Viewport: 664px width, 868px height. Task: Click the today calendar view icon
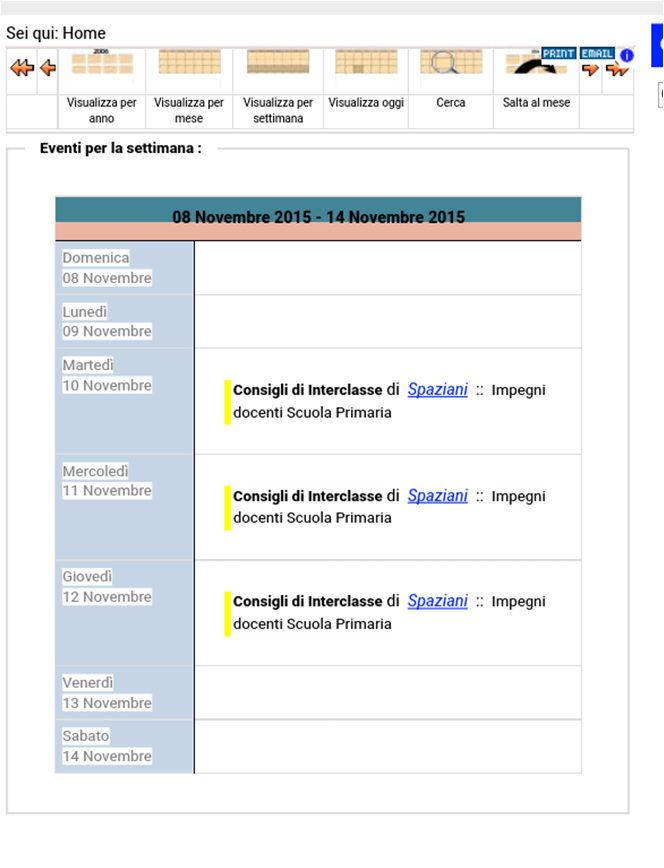366,62
